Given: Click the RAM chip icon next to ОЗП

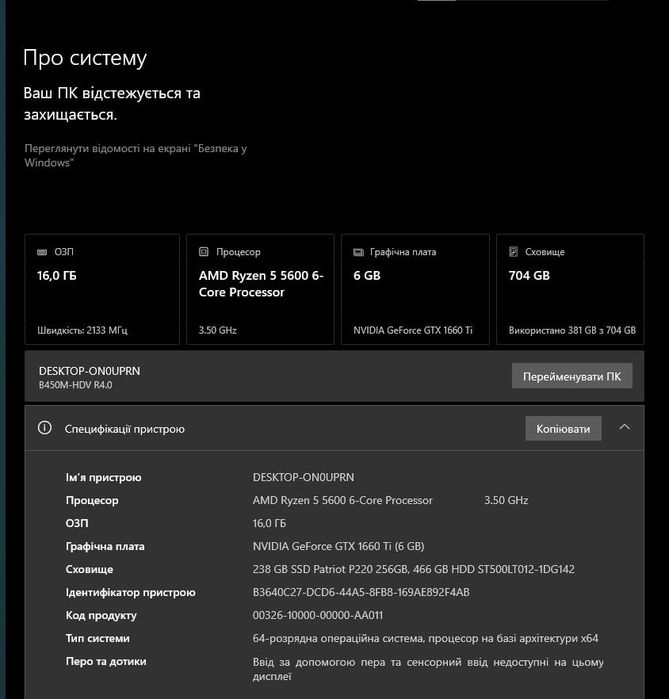Looking at the screenshot, I should (x=42, y=252).
